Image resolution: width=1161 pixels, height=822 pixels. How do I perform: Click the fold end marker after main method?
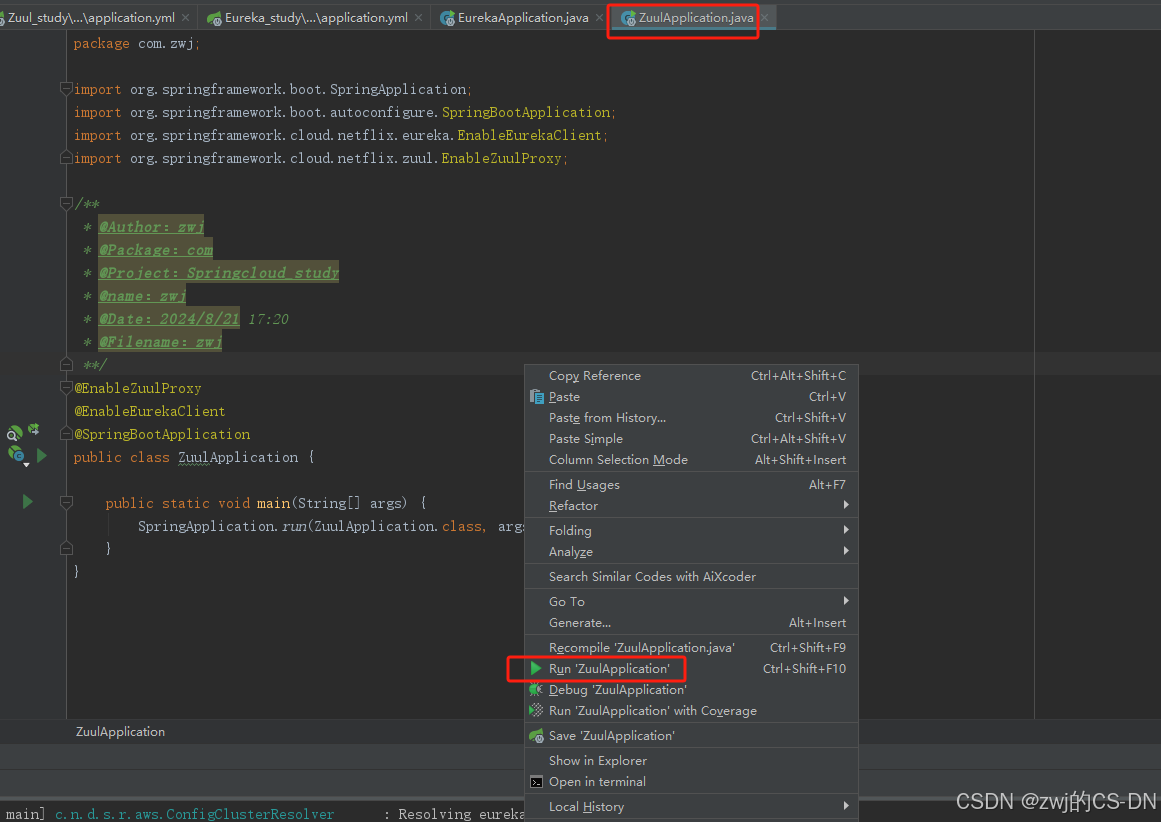[x=66, y=549]
